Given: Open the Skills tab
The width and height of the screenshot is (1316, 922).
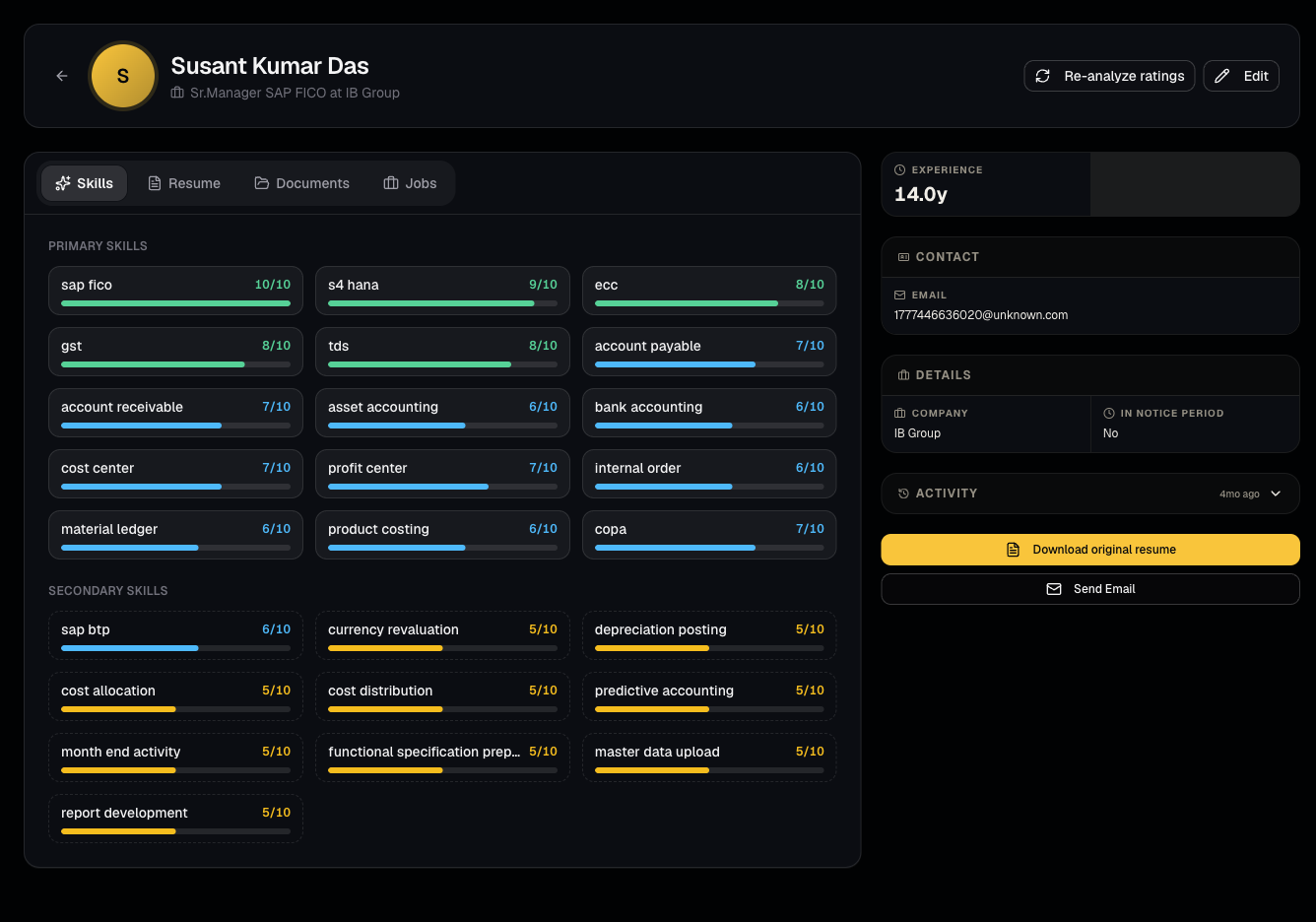Looking at the screenshot, I should point(85,183).
